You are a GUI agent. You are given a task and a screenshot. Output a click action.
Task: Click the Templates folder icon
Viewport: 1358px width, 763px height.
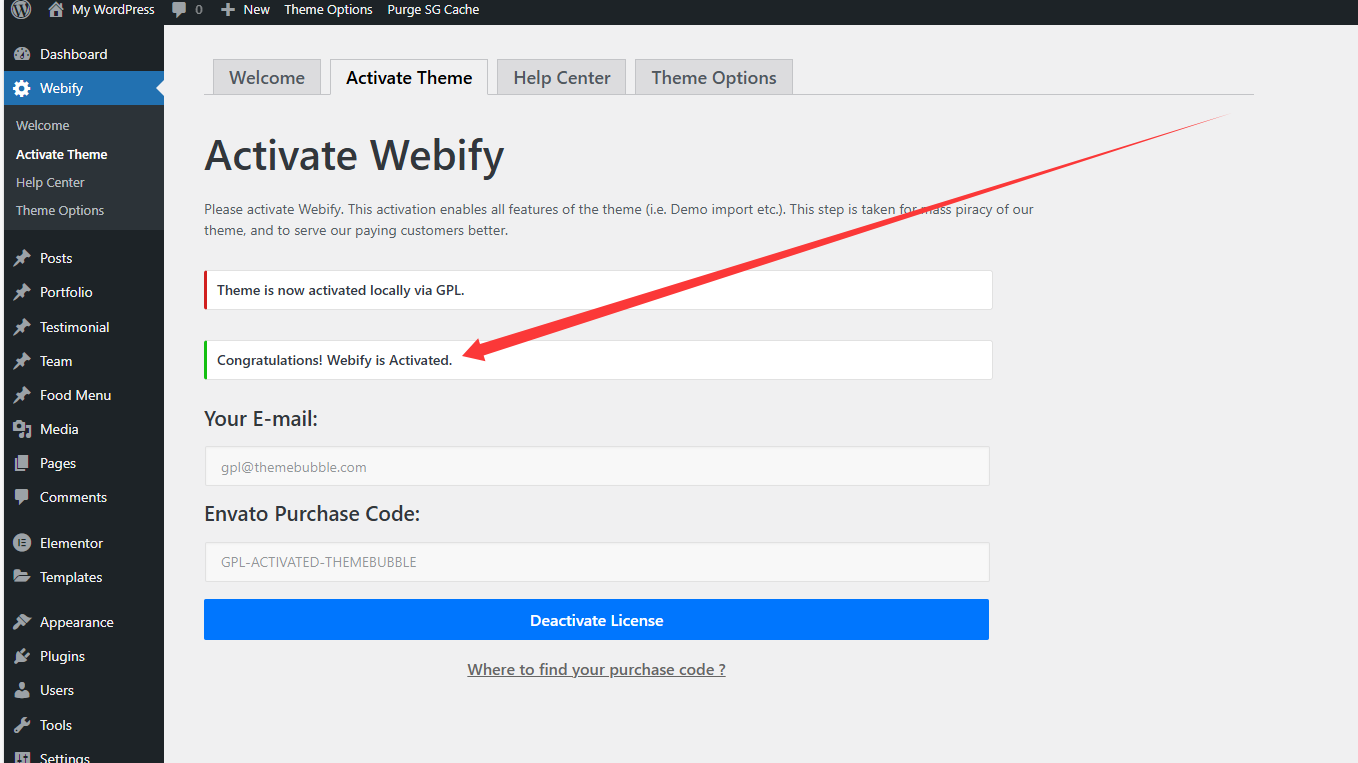point(22,577)
